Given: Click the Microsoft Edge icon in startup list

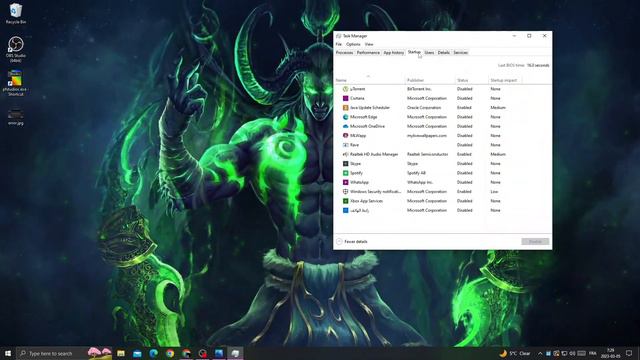Looking at the screenshot, I should click(x=345, y=117).
